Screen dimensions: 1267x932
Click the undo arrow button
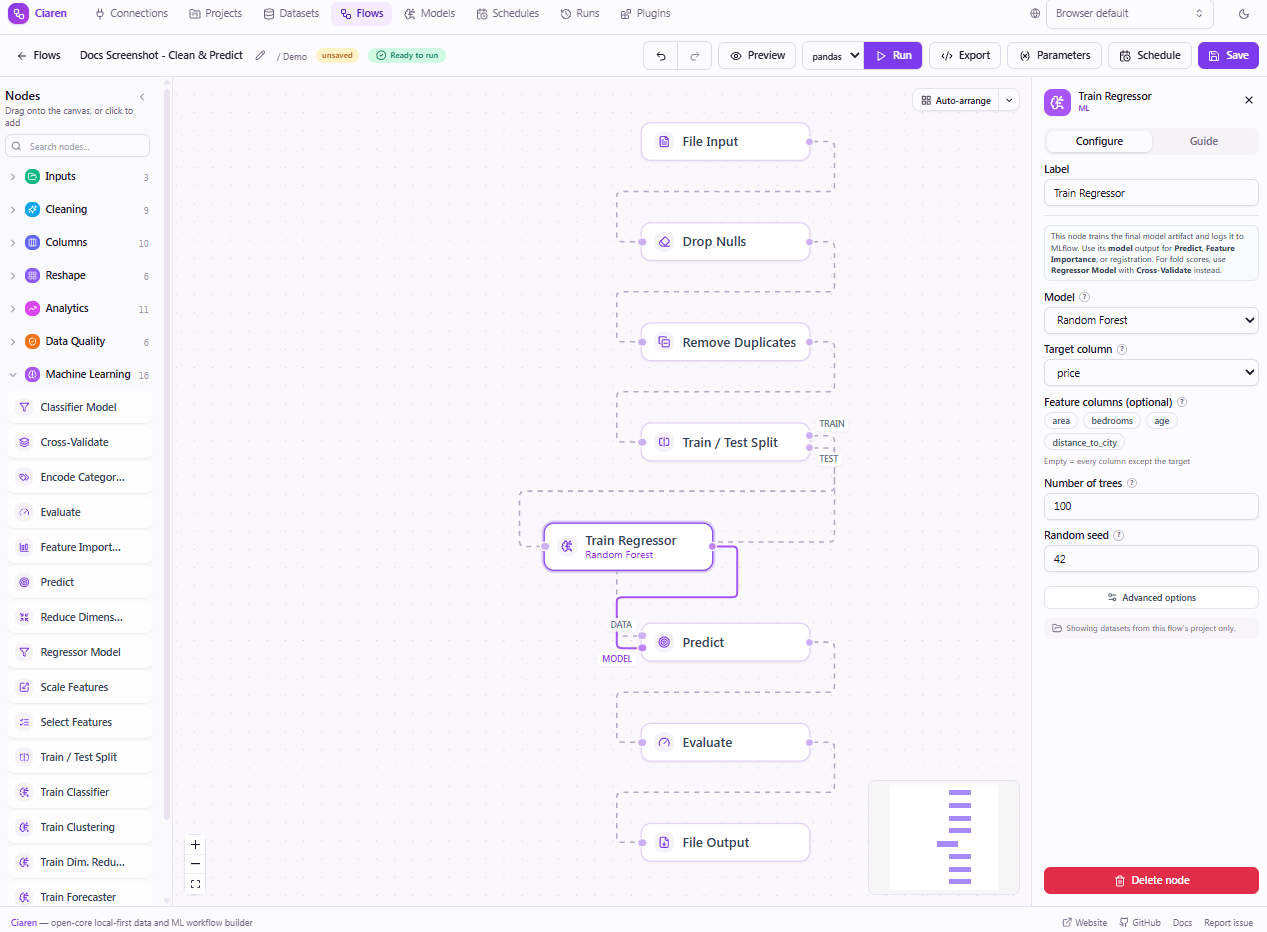click(661, 56)
